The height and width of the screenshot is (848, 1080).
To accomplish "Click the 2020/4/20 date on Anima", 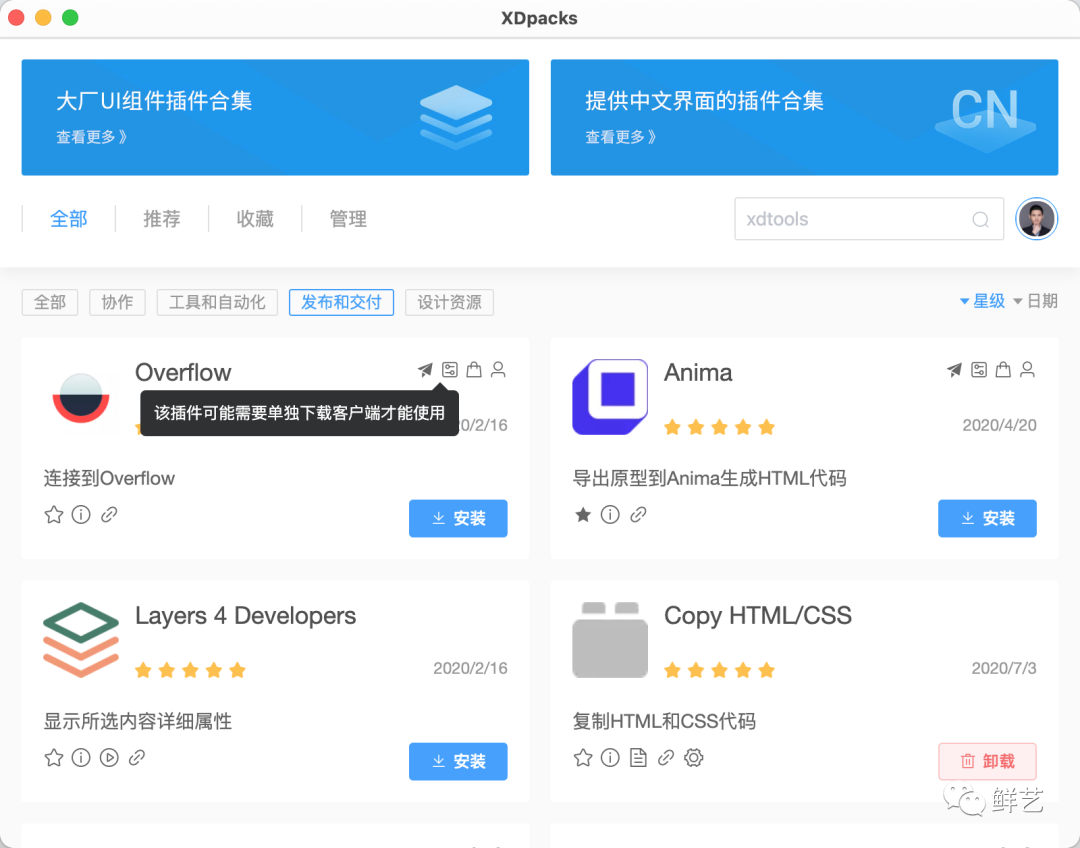I will point(999,425).
